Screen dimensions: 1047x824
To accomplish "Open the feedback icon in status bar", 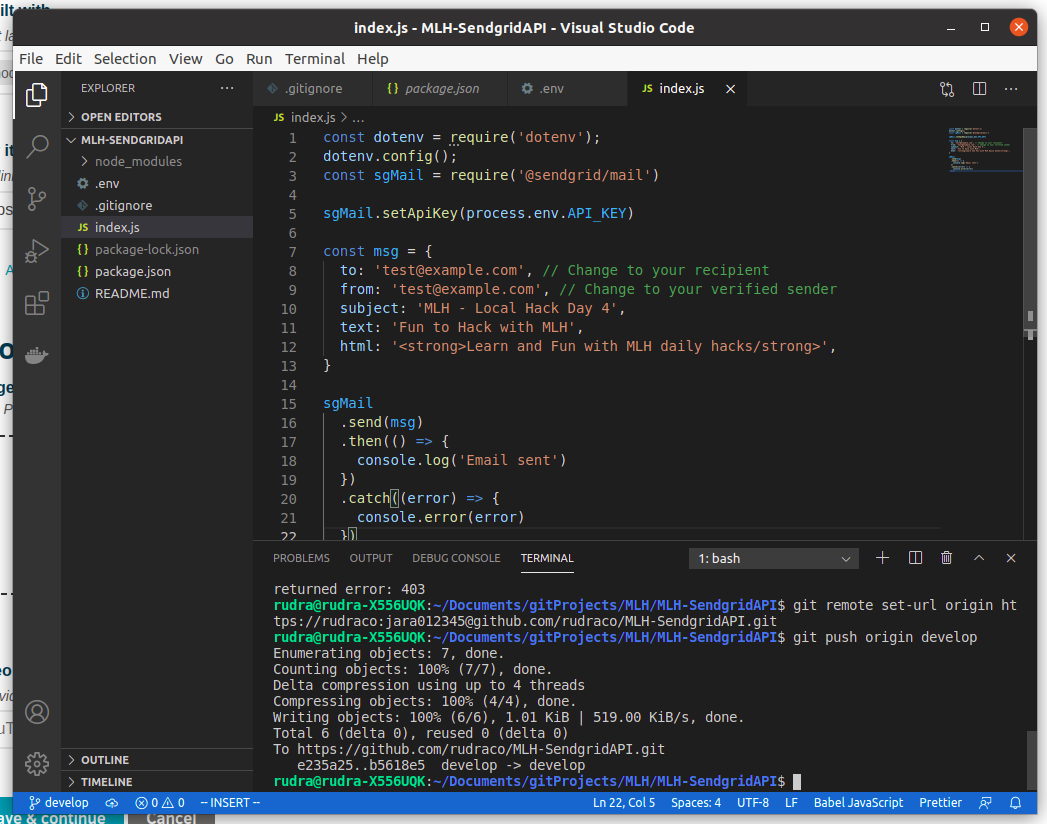I will point(985,803).
